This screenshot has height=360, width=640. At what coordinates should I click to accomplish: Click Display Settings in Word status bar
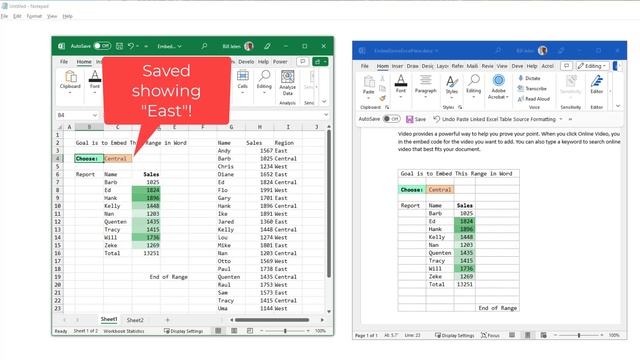tap(454, 336)
